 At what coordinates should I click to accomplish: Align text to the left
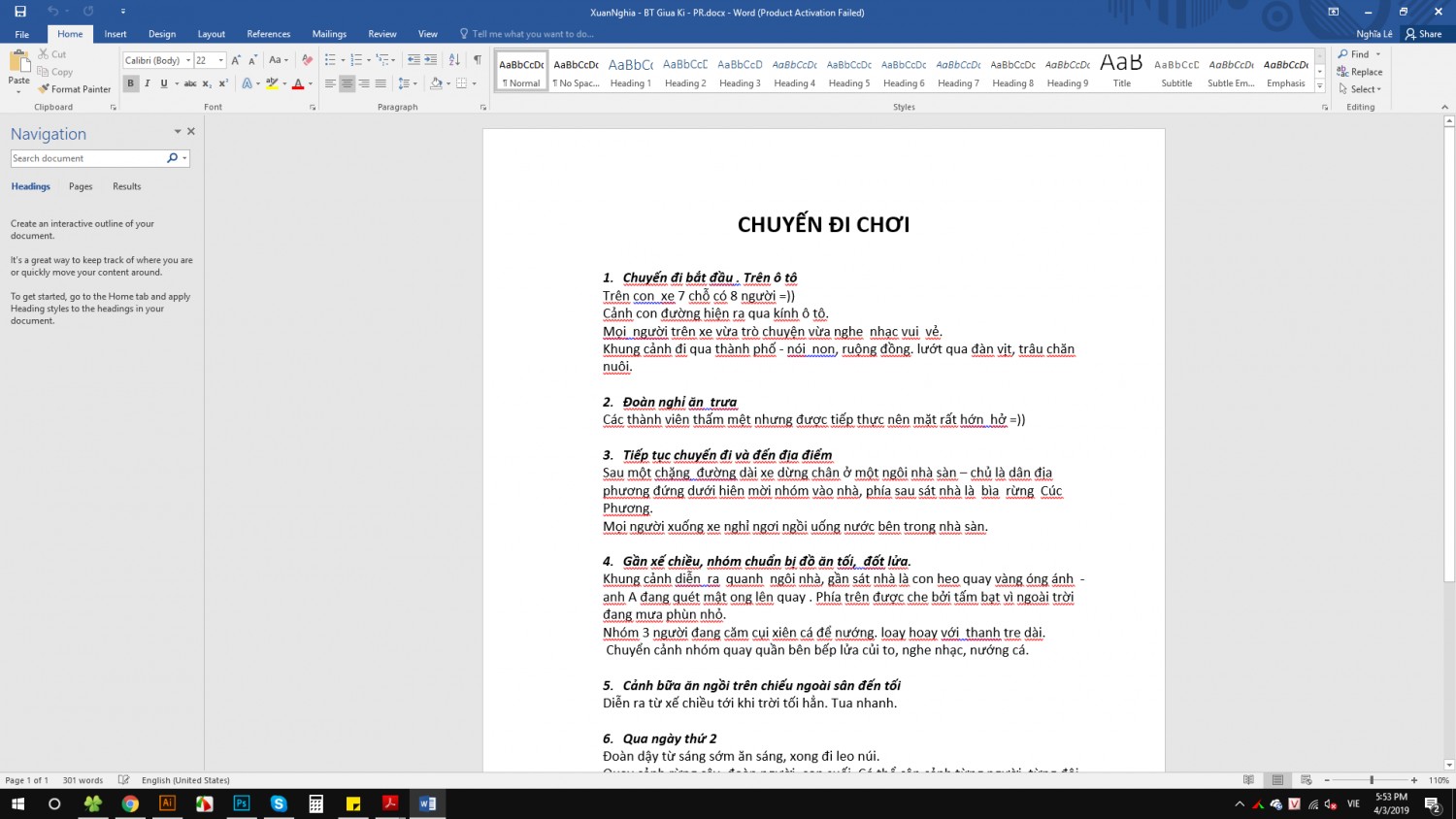coord(330,84)
